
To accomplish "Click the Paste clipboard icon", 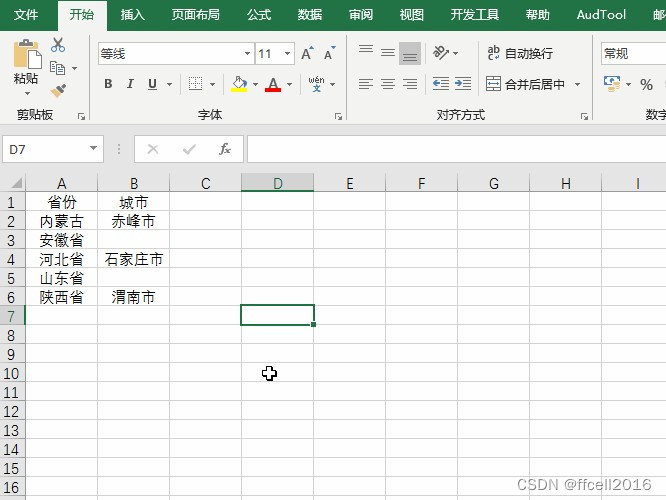I will point(27,54).
